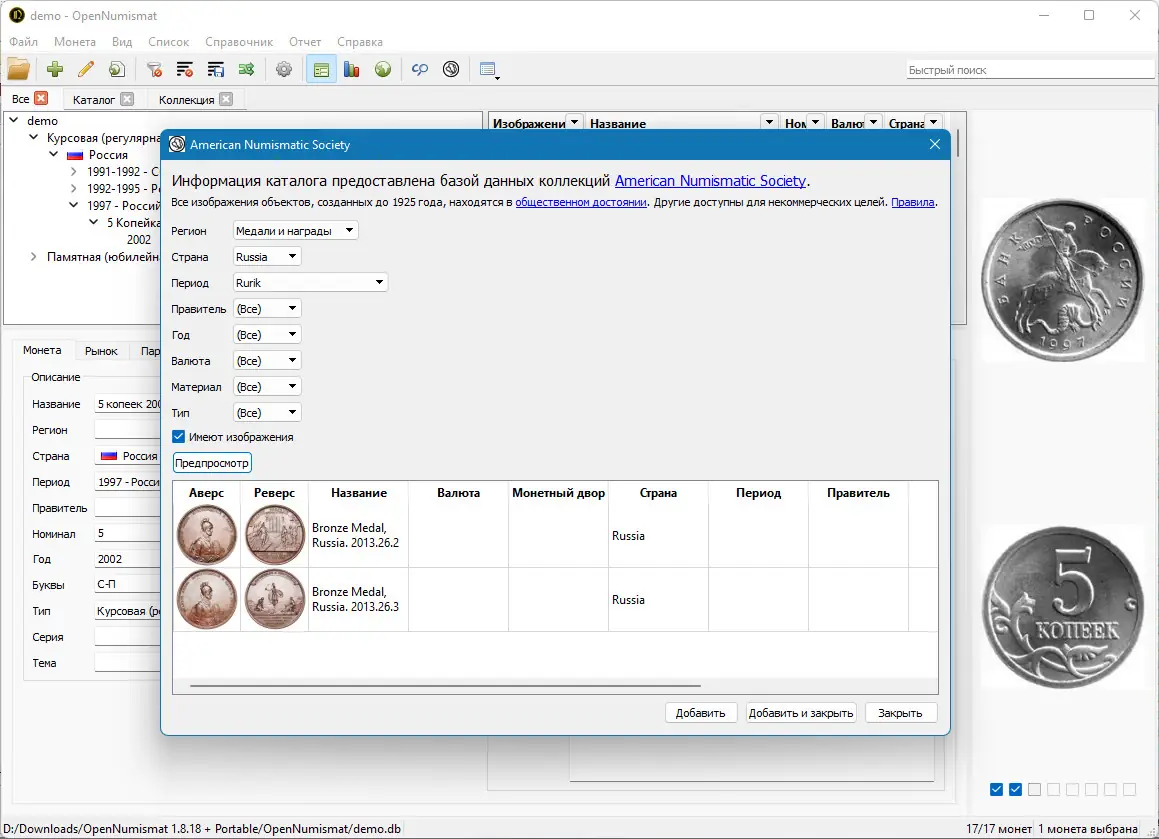Open the Год dropdown in the dialog
Screen dimensions: 1159x839
267,334
